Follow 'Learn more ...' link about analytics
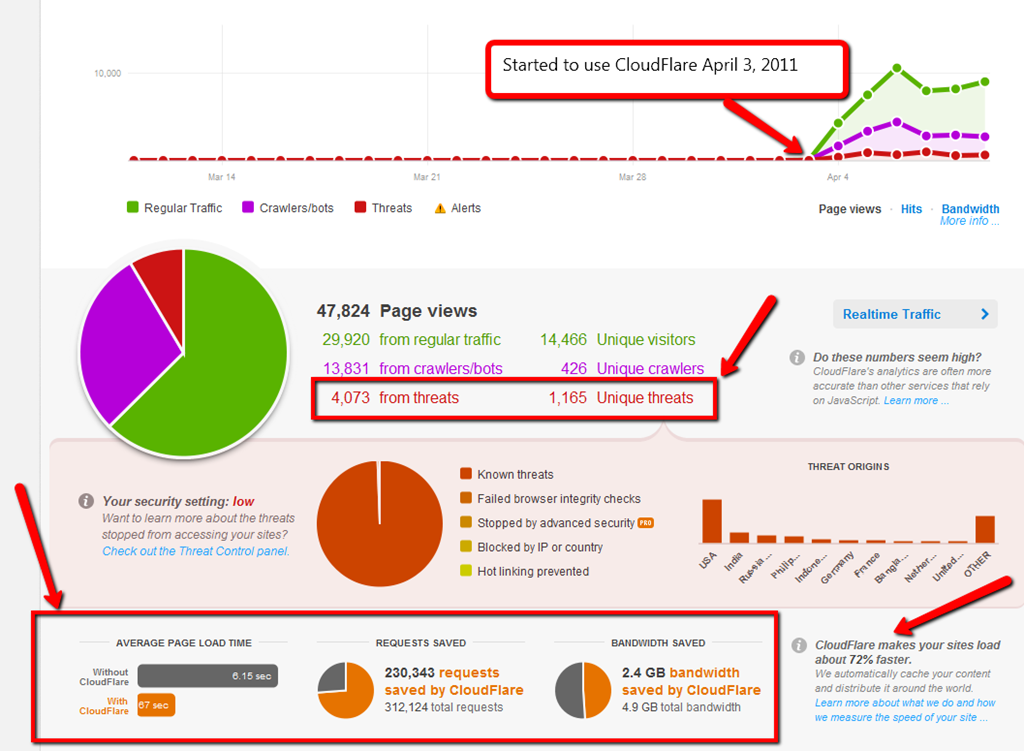The image size is (1024, 751). [x=916, y=400]
